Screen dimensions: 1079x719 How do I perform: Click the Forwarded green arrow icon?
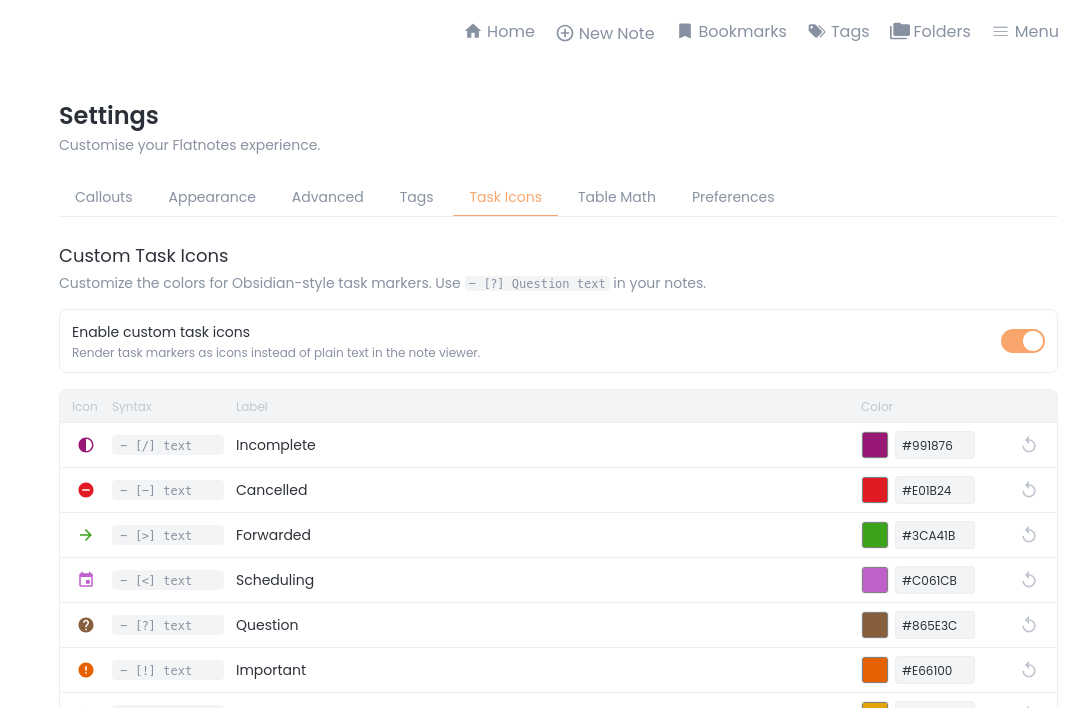tap(86, 535)
